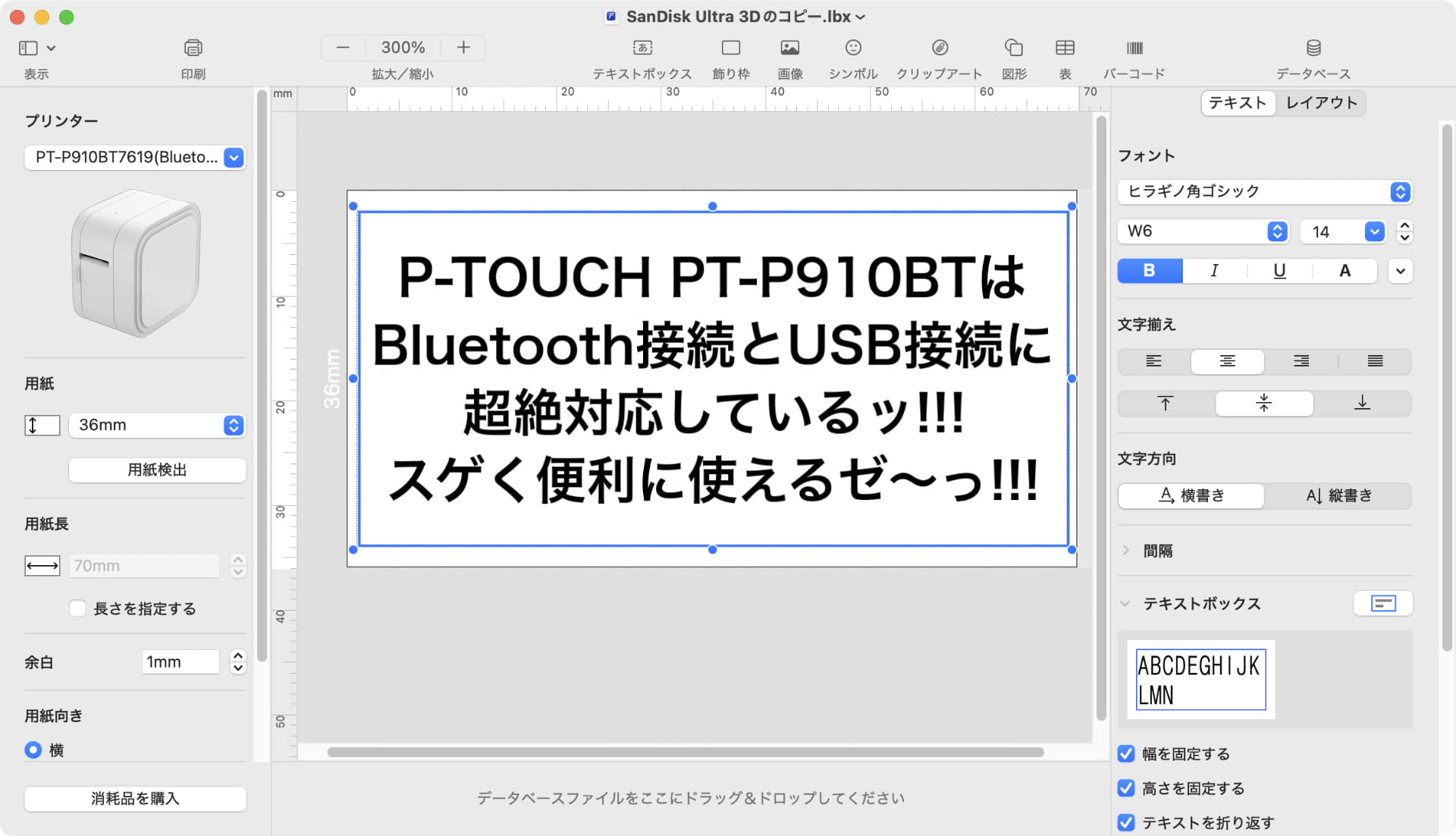The height and width of the screenshot is (836, 1456).
Task: Enable the 幅を固定する checkbox
Action: click(x=1125, y=753)
